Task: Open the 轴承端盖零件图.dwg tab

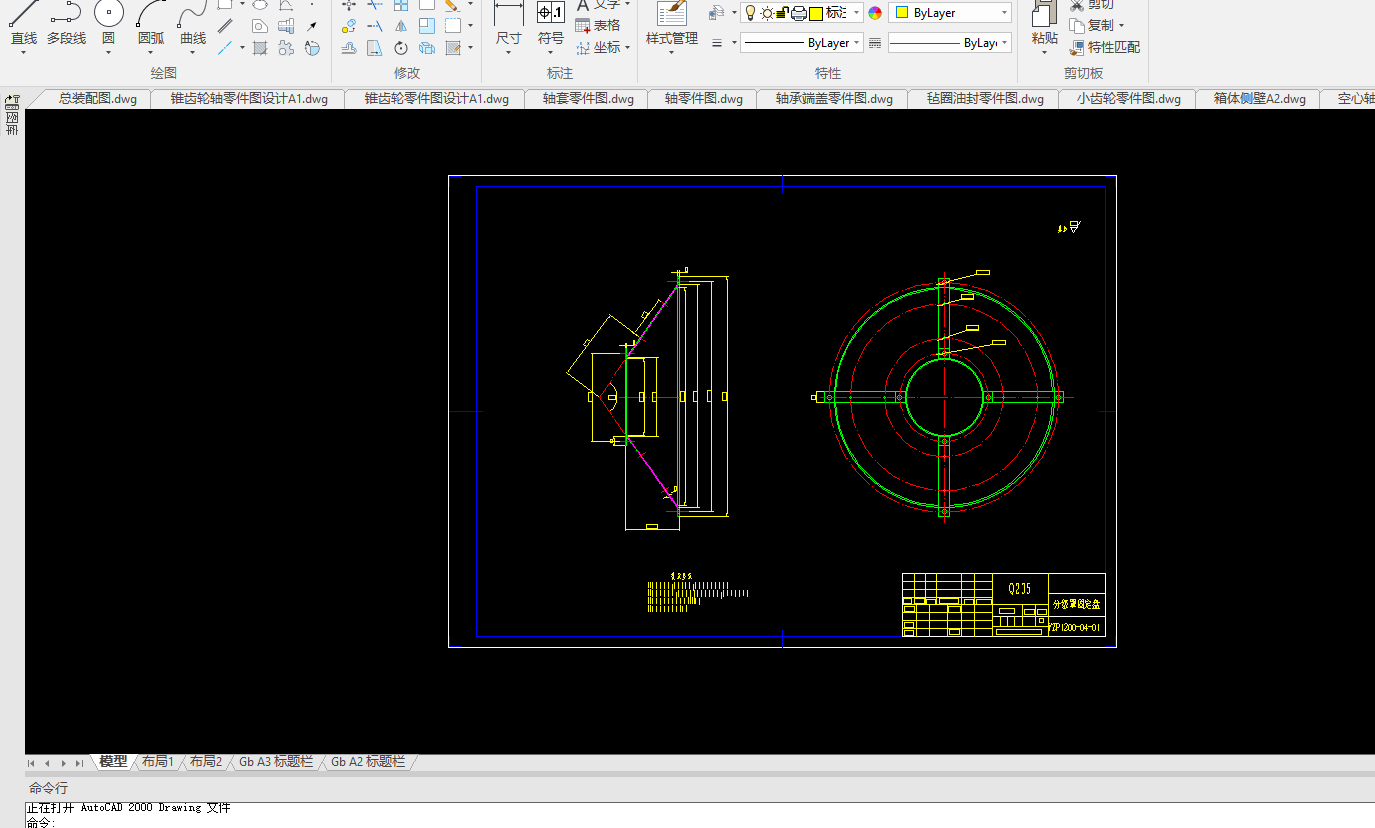Action: pos(834,98)
